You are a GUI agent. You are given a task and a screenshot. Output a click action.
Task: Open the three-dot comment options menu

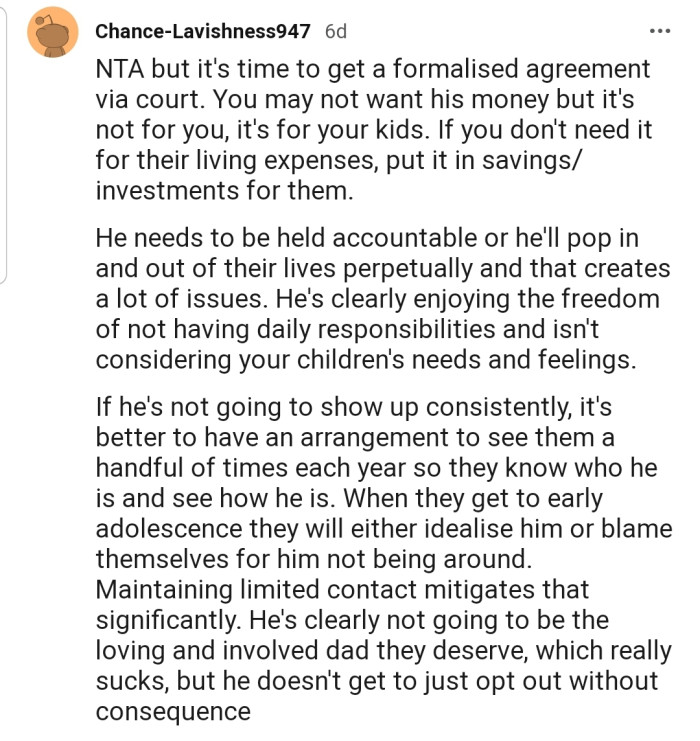[660, 31]
